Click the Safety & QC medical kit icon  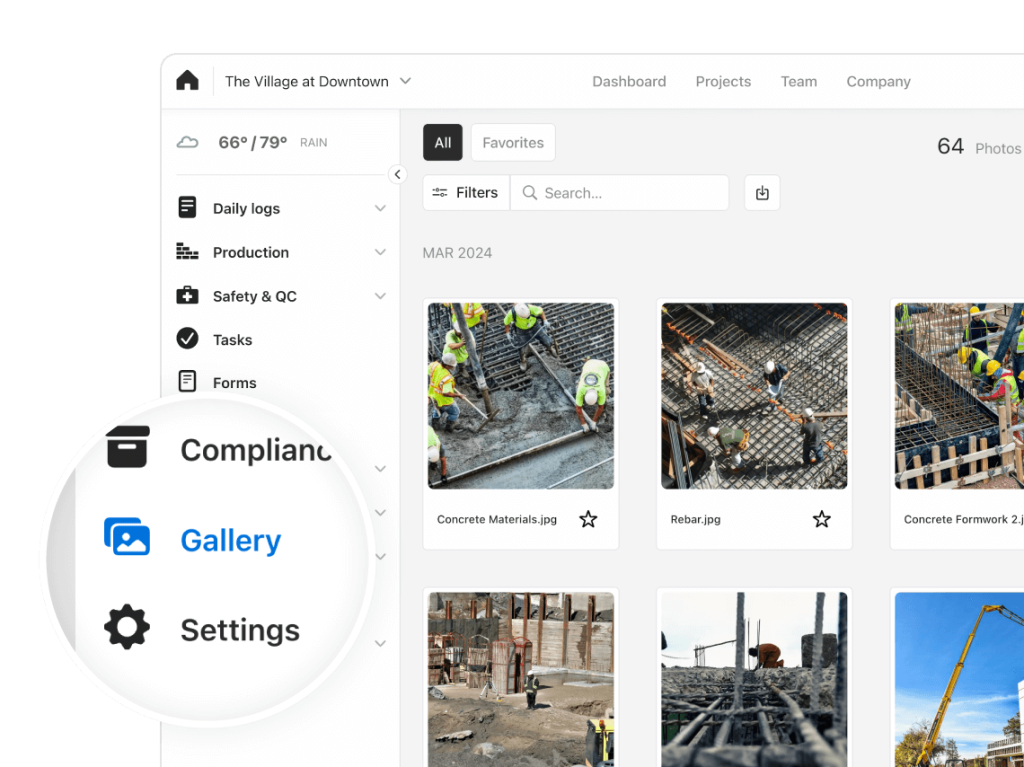[x=187, y=295]
